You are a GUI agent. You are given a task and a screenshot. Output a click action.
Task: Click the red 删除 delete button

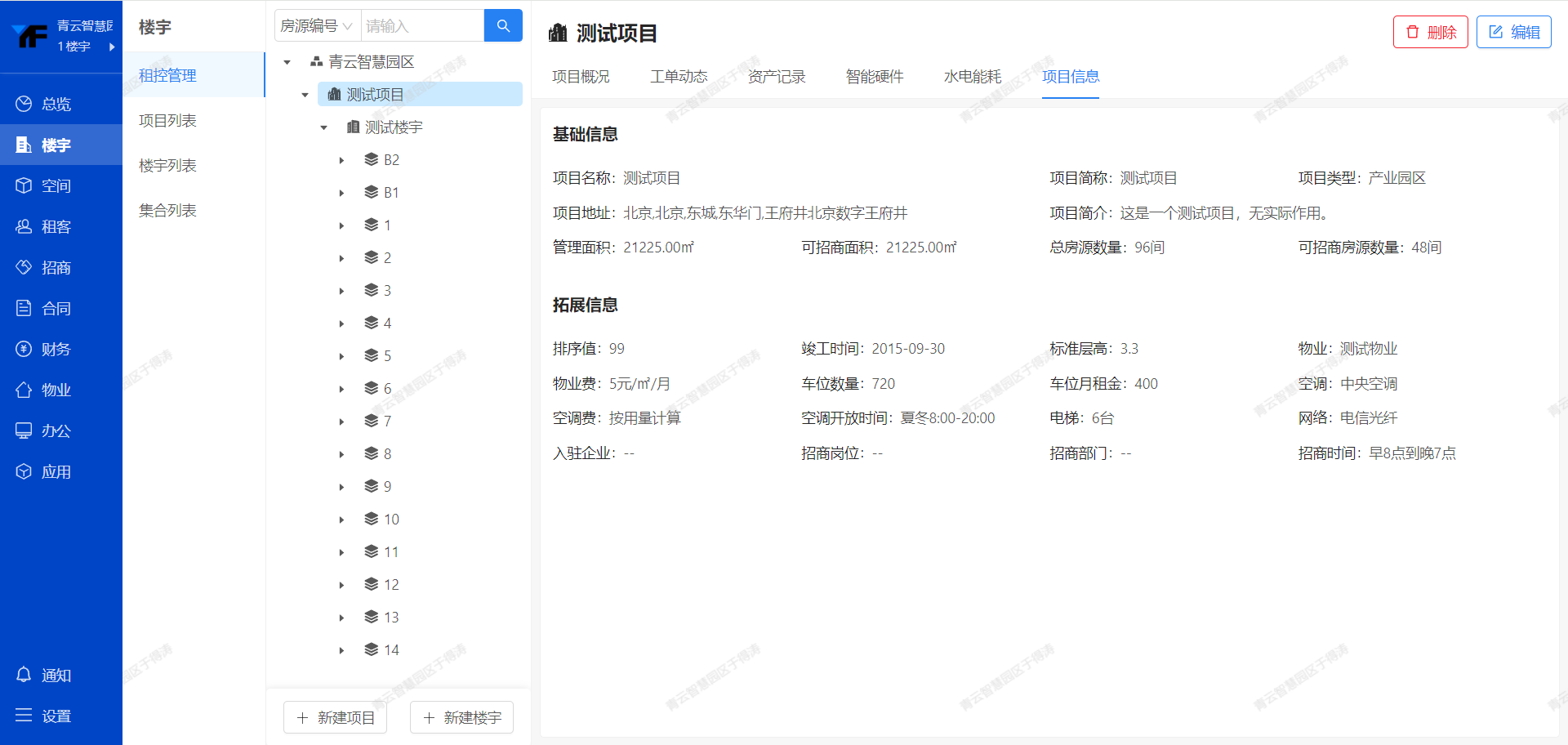[x=1430, y=32]
